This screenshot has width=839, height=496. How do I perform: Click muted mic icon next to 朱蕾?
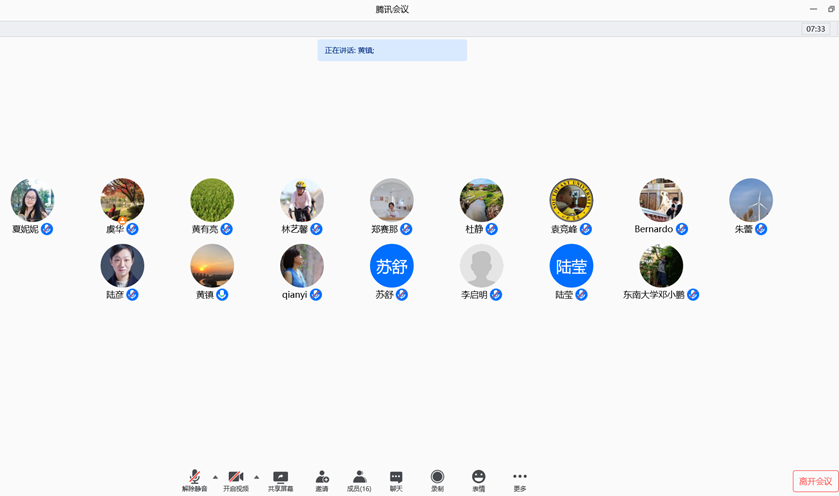pos(761,229)
